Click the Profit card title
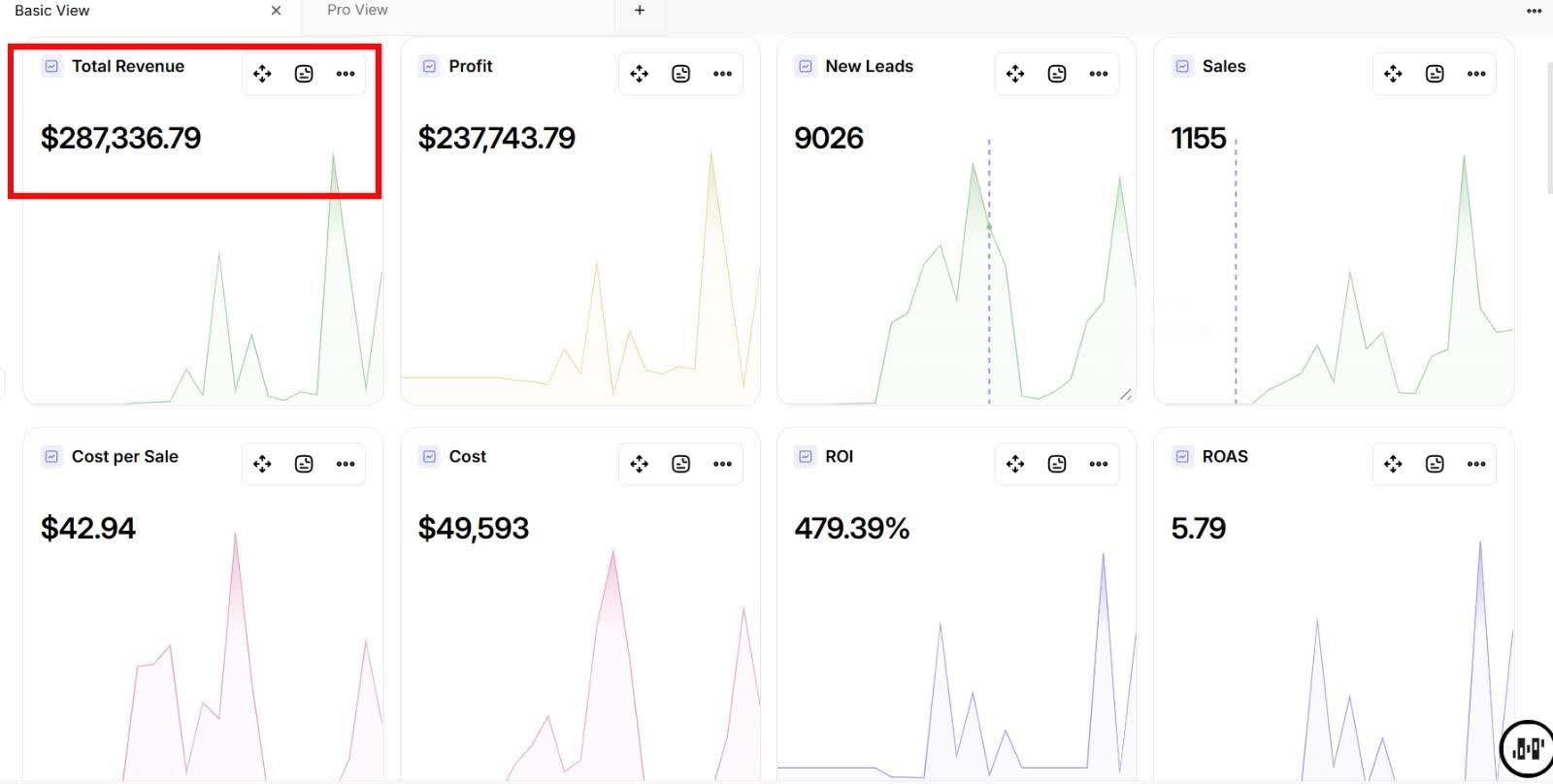The image size is (1553, 784). pos(471,66)
